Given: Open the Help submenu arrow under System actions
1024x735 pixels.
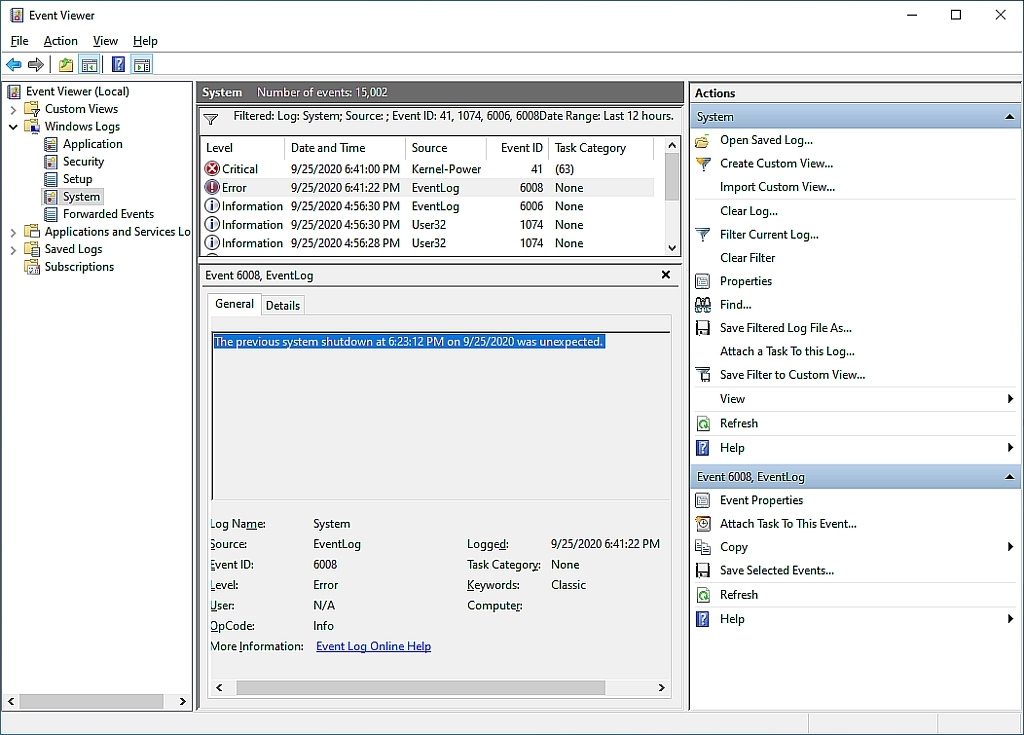Looking at the screenshot, I should (x=1010, y=448).
